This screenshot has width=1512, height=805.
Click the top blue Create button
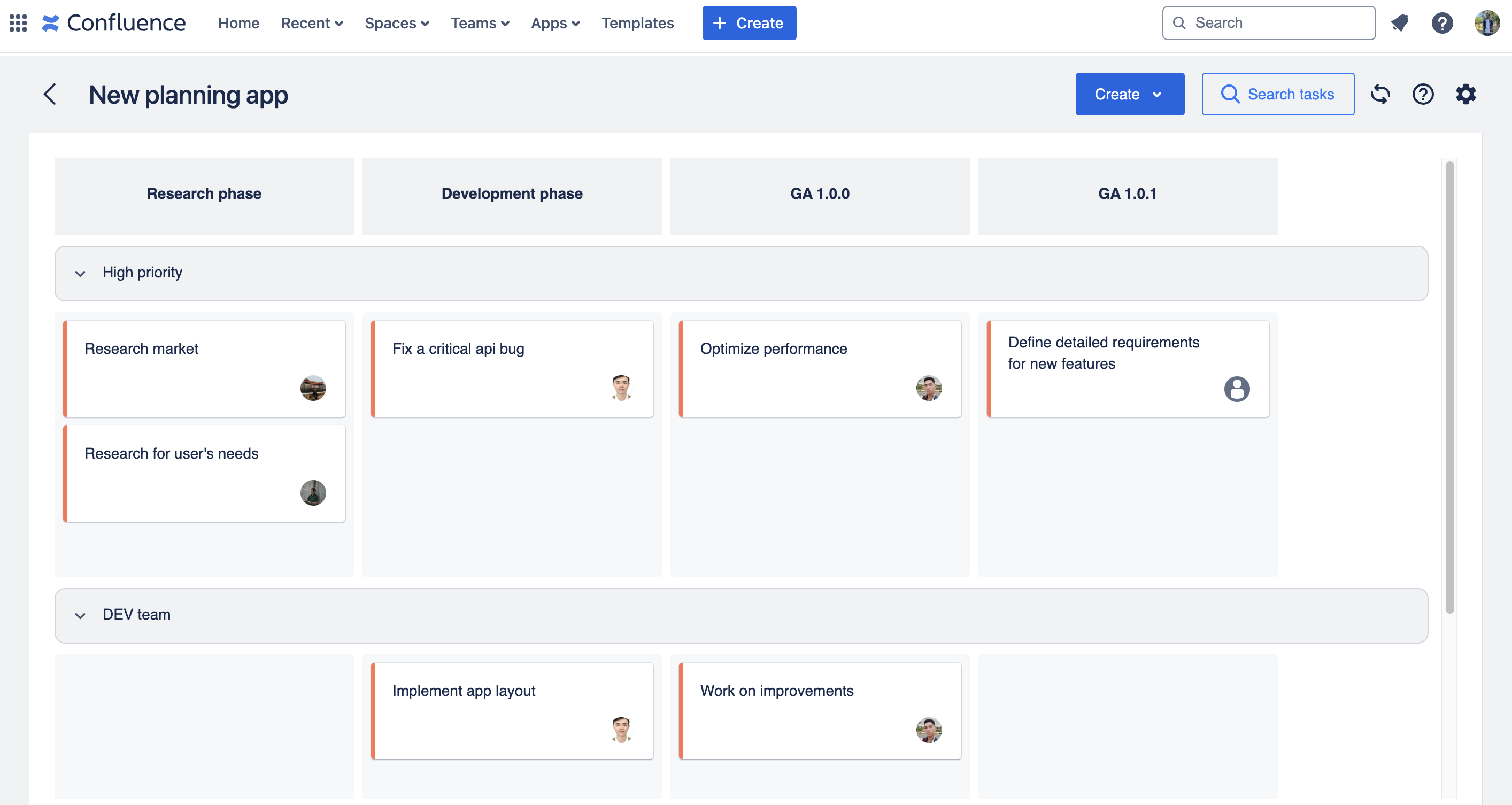coord(749,23)
